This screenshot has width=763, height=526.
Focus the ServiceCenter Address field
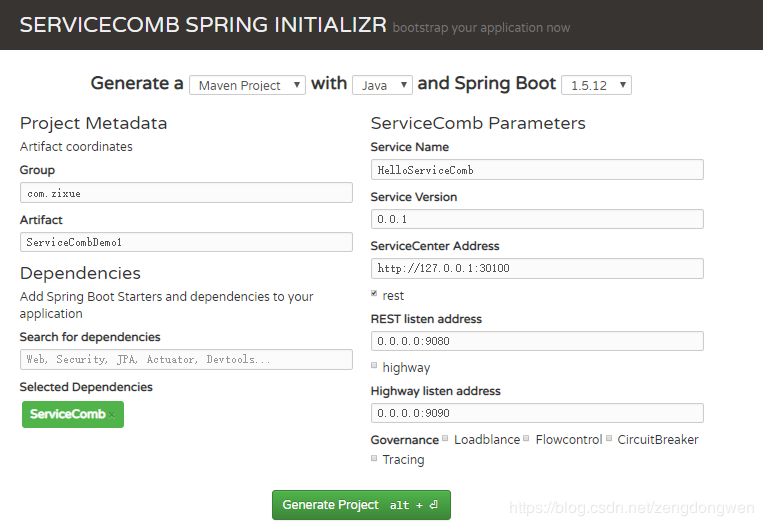point(537,268)
